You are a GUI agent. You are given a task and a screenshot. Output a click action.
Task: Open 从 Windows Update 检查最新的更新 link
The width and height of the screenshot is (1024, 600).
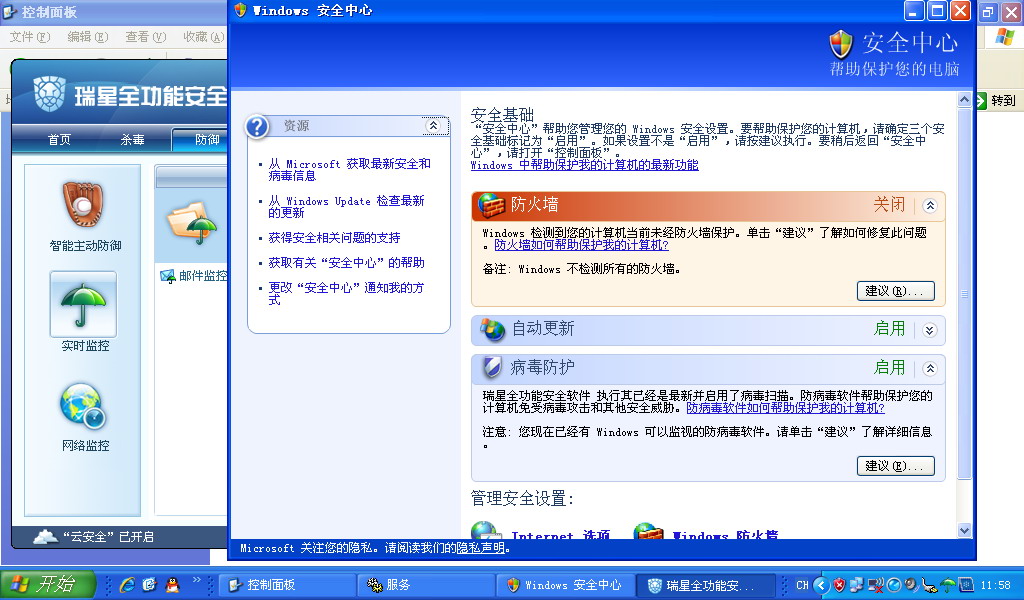click(x=346, y=206)
